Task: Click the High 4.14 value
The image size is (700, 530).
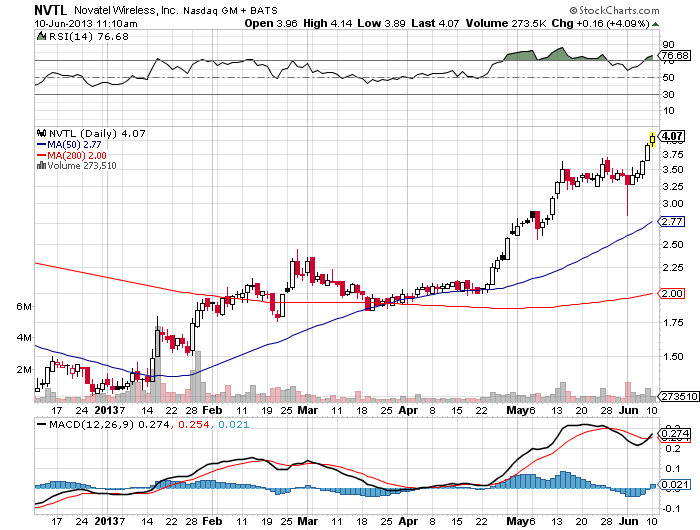Action: [328, 23]
